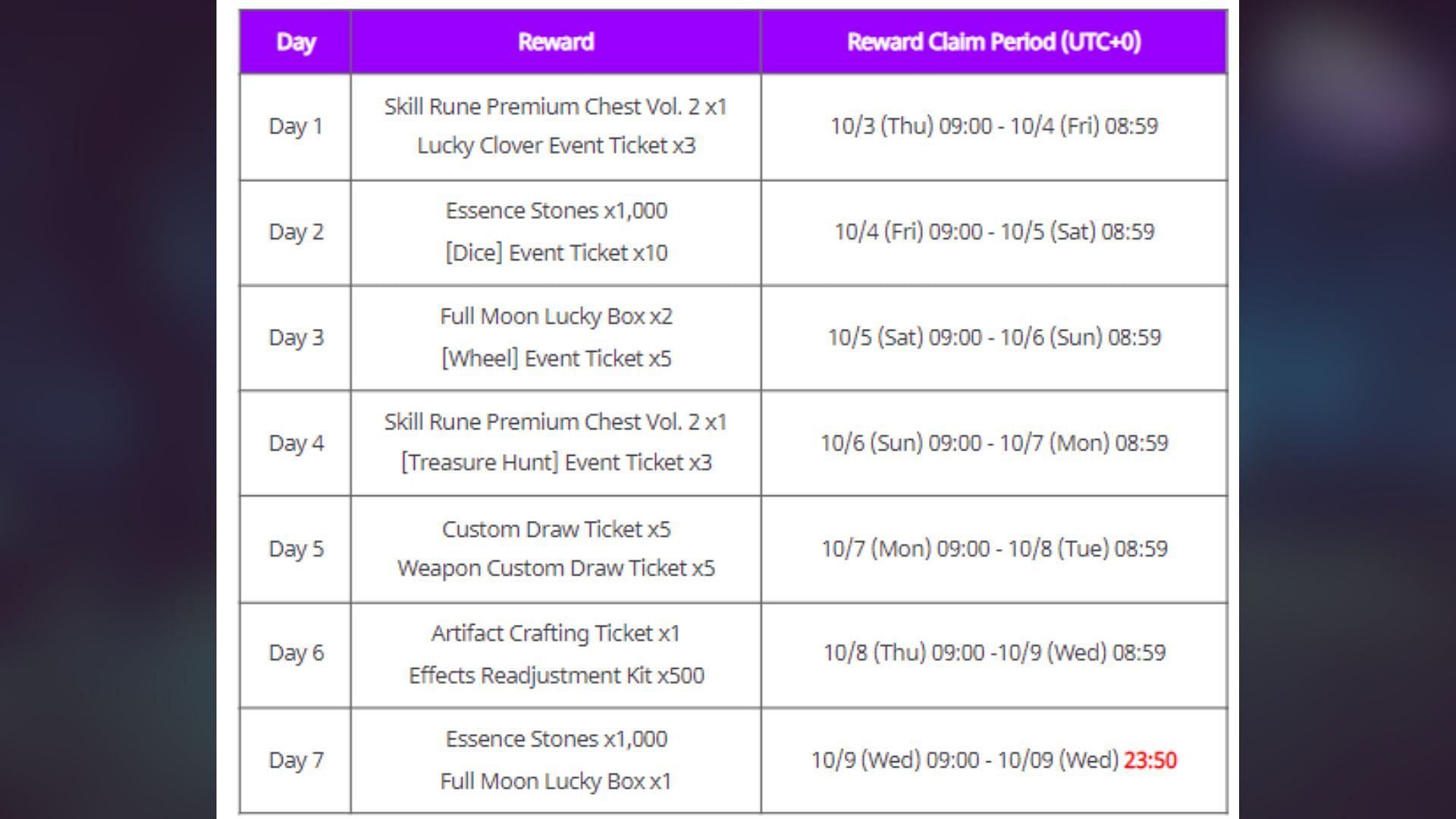The width and height of the screenshot is (1456, 819).
Task: Click the Day 2 row label
Action: (x=296, y=232)
